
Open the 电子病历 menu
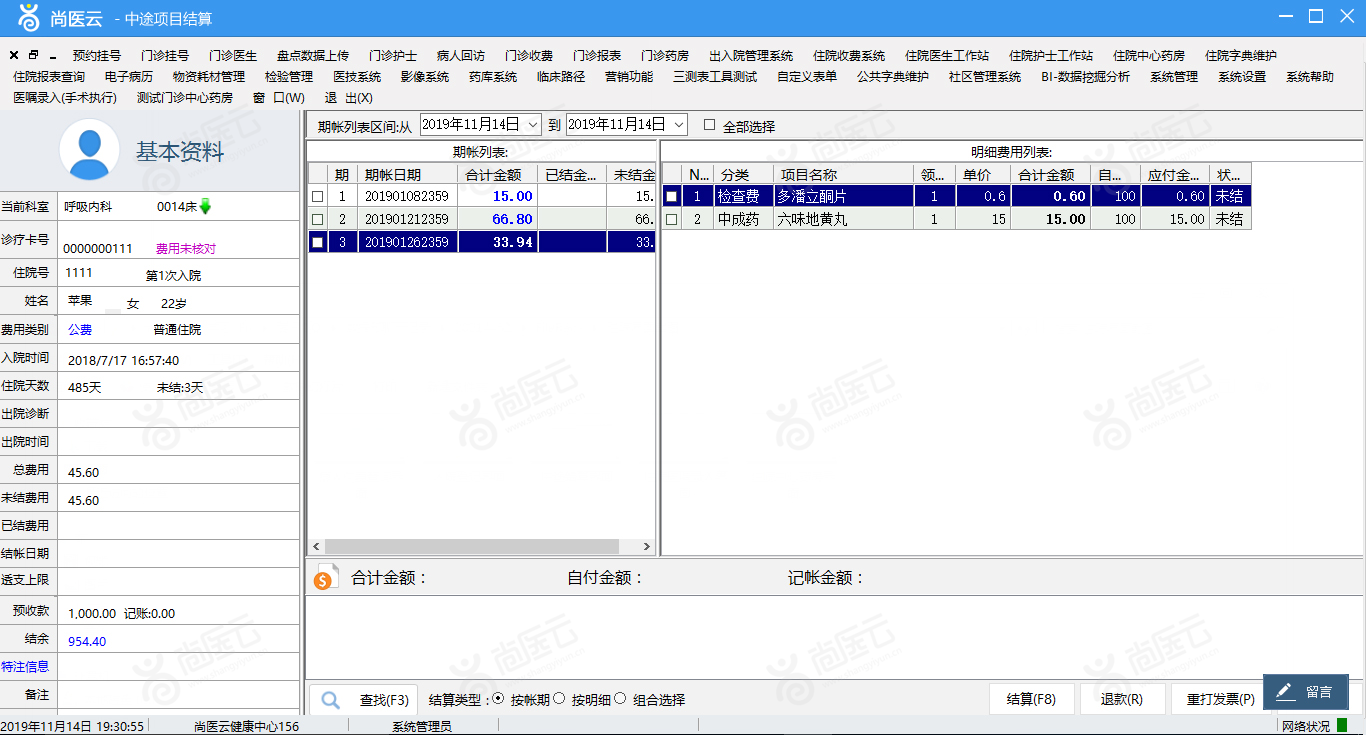click(129, 77)
